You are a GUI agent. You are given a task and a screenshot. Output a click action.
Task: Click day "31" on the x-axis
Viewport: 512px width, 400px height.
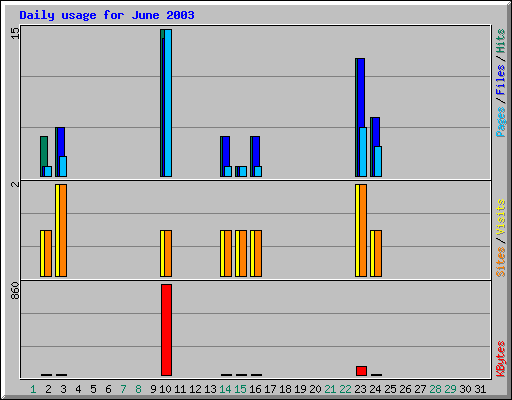[480, 389]
